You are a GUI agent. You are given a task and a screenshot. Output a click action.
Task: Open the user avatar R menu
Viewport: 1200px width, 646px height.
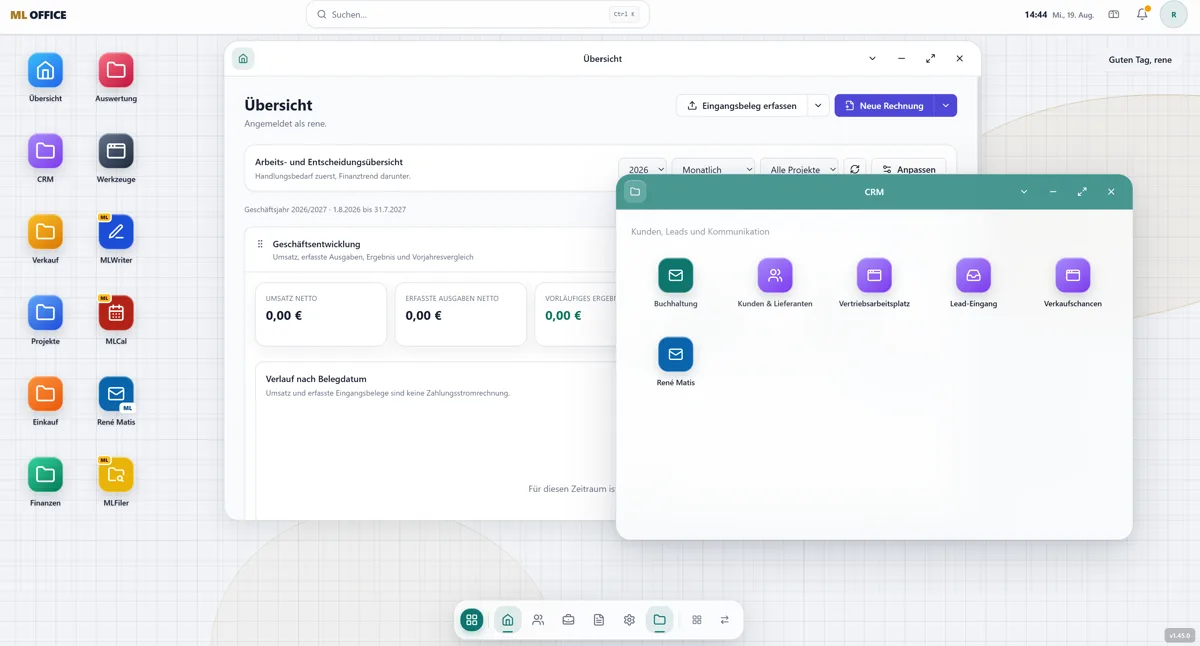(1174, 14)
